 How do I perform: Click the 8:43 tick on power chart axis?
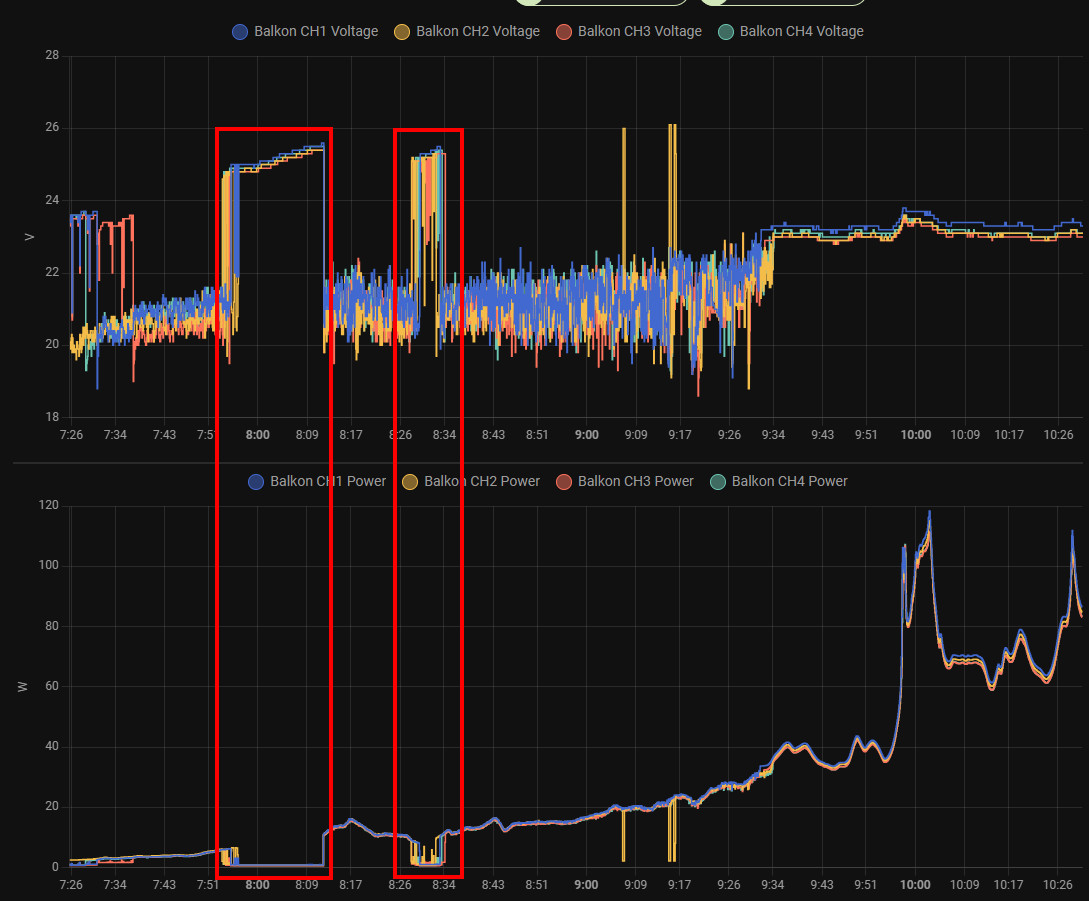coord(493,885)
